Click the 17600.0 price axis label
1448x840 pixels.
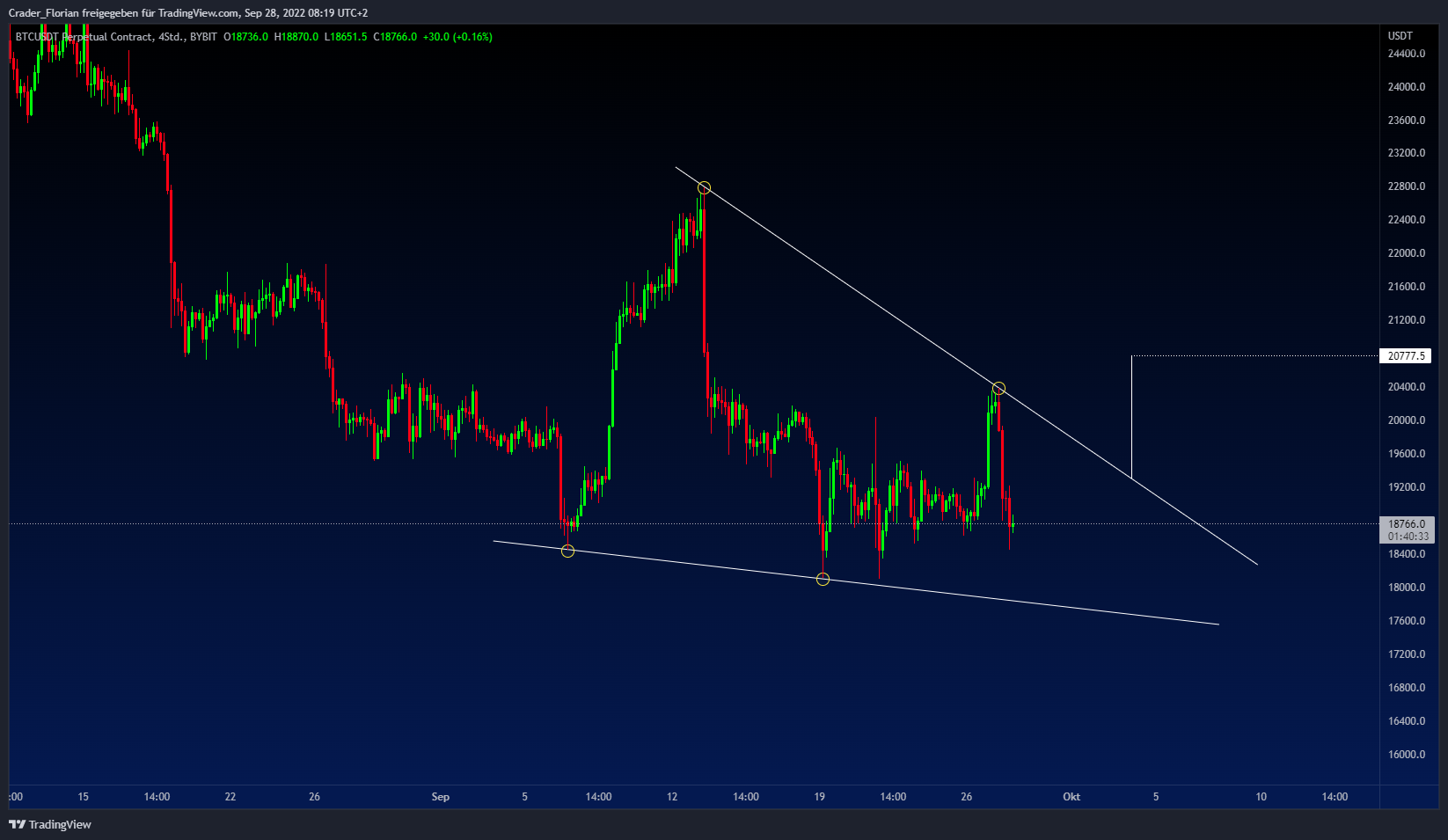1407,621
